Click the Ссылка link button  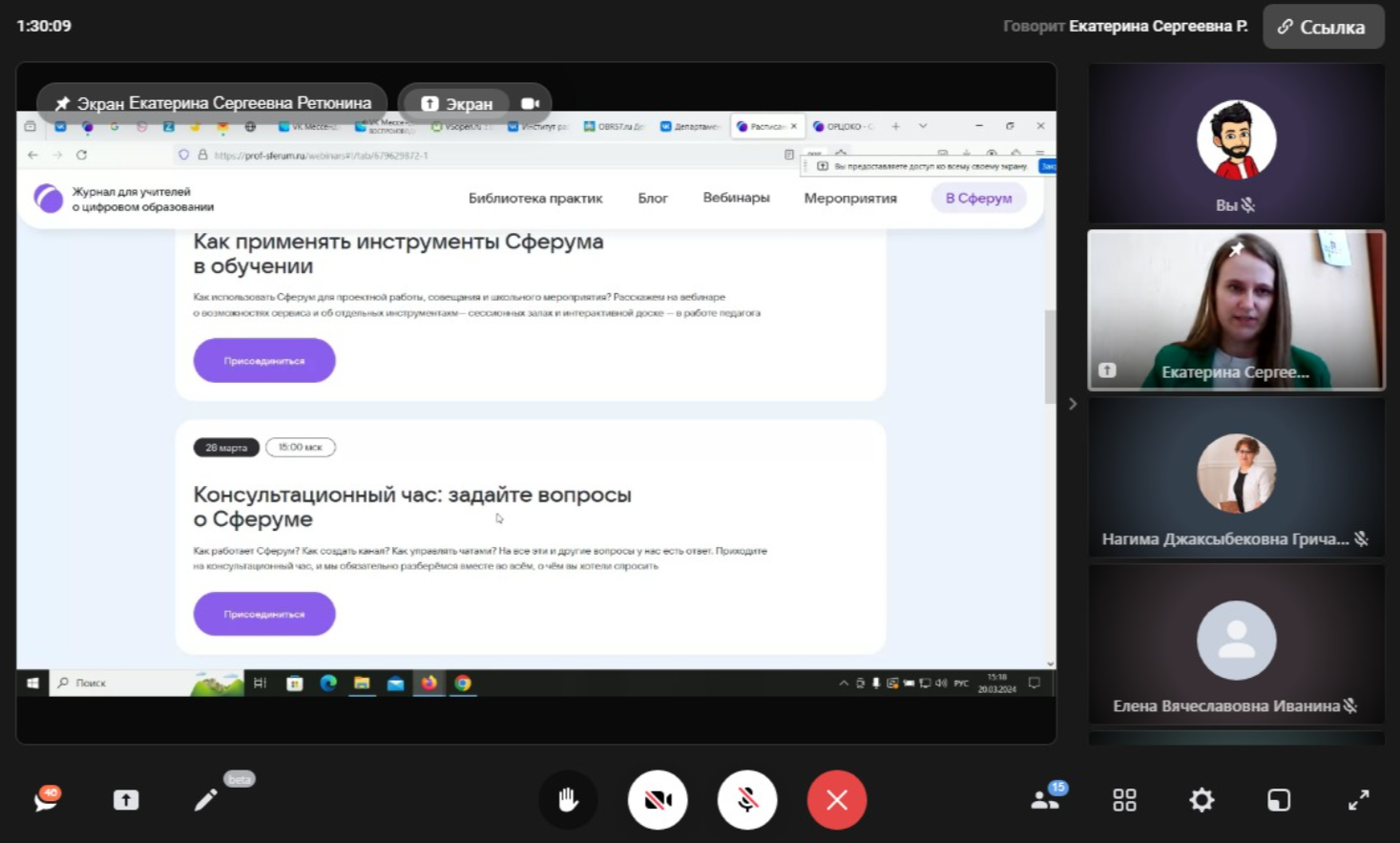pos(1323,27)
